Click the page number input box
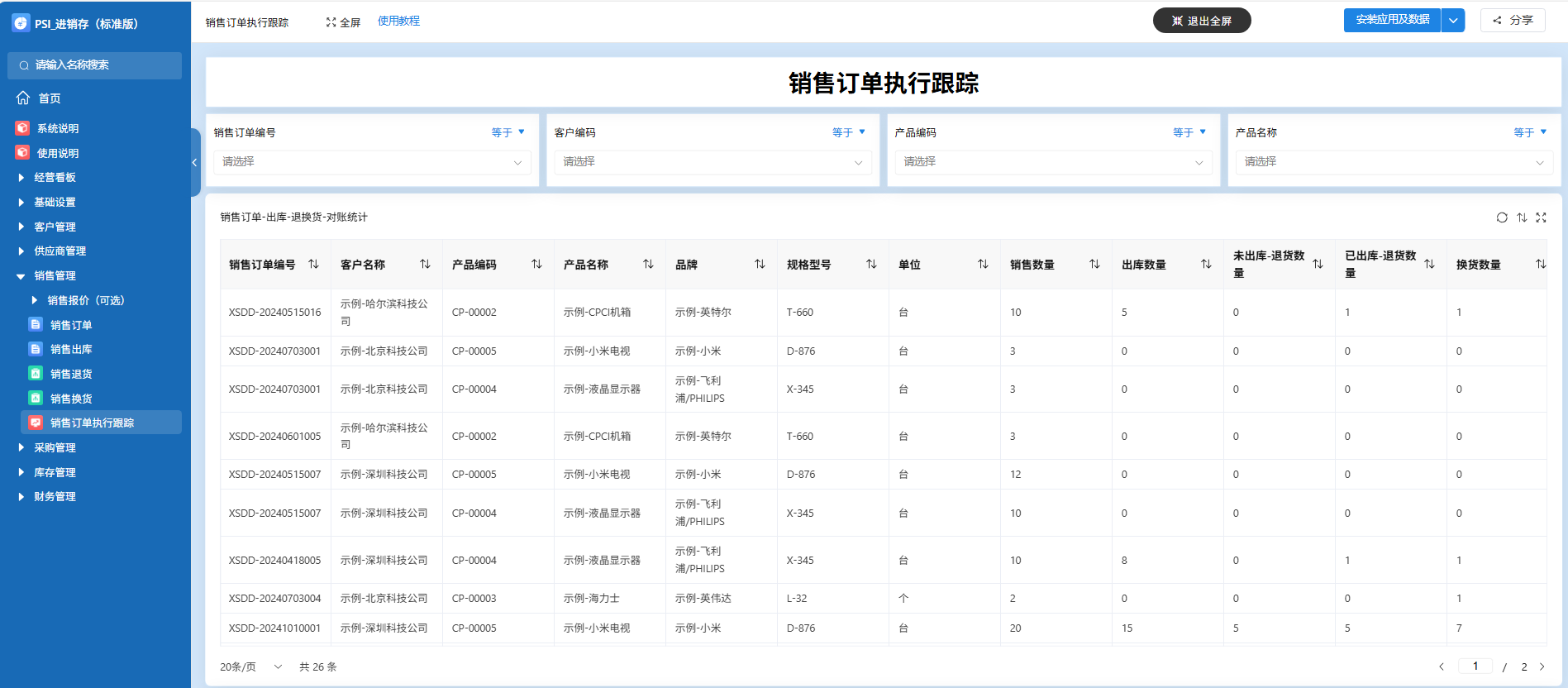 click(1475, 666)
